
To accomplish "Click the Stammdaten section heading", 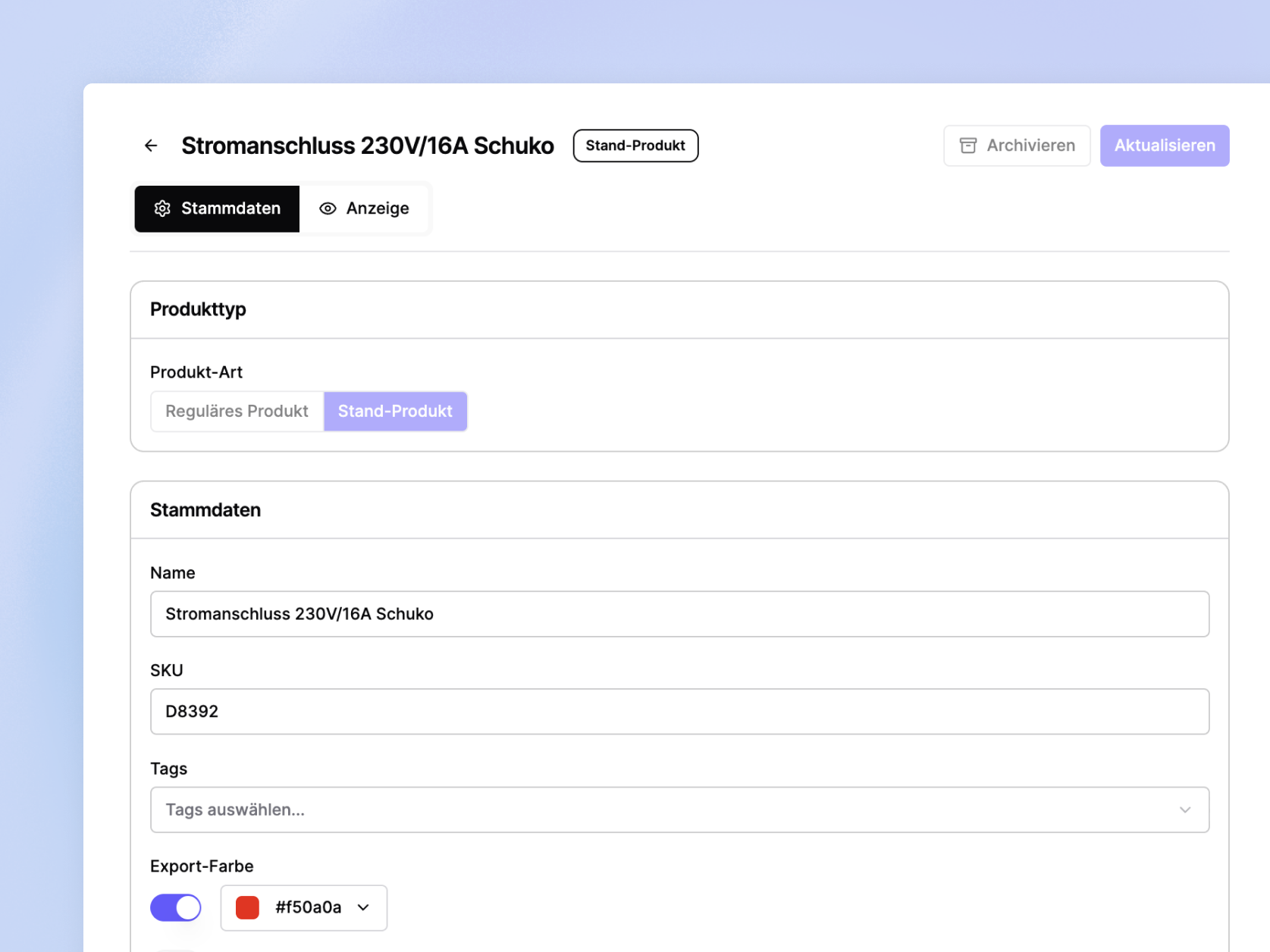I will (205, 510).
